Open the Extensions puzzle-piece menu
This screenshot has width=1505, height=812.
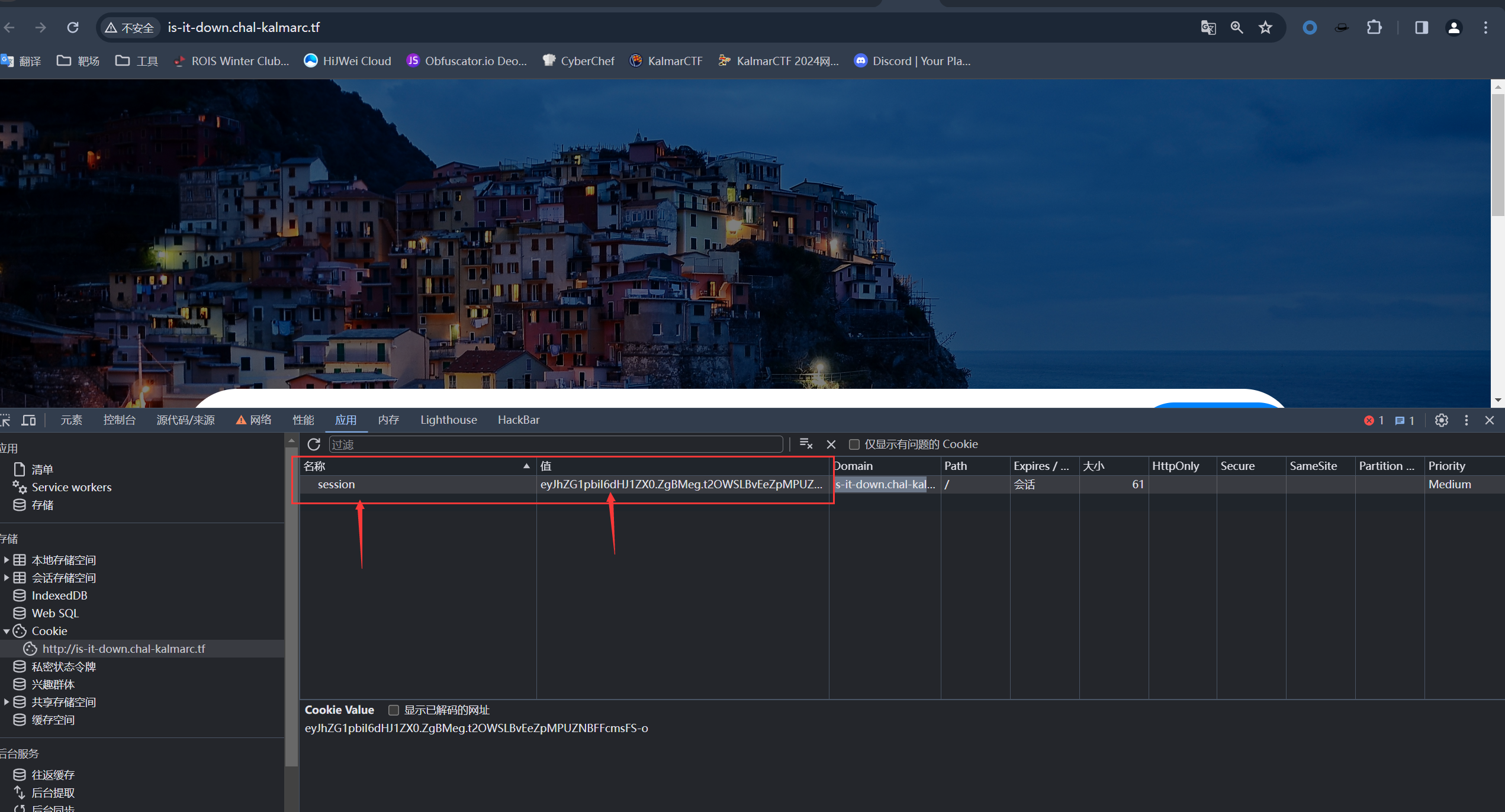tap(1374, 27)
